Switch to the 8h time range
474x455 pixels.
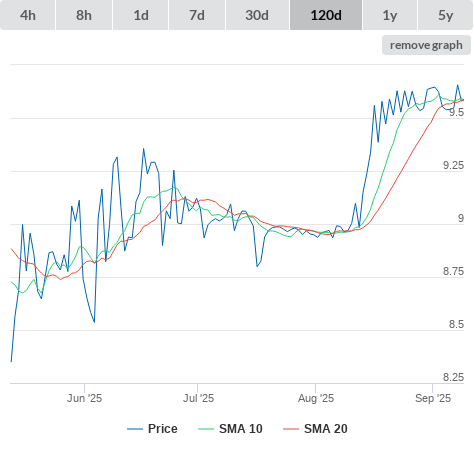pyautogui.click(x=84, y=15)
